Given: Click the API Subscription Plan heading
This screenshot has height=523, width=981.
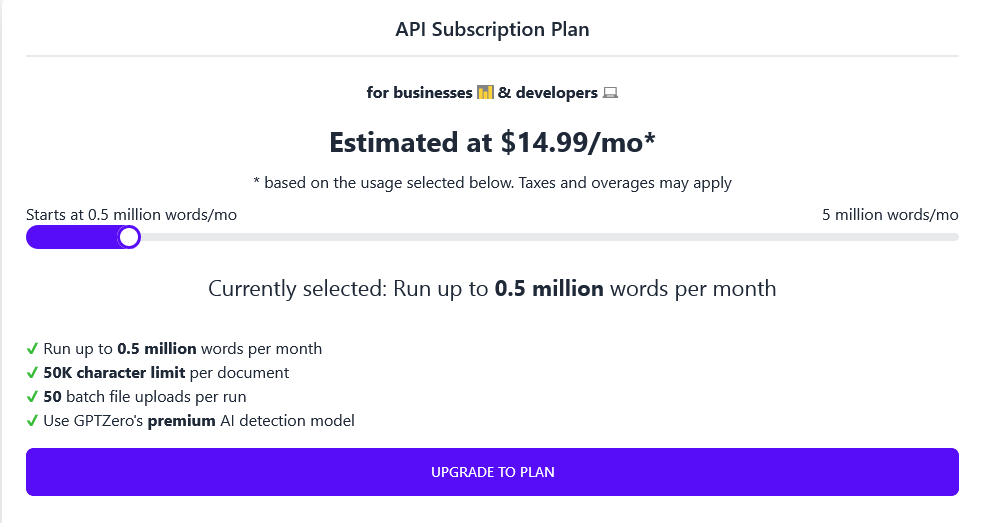Looking at the screenshot, I should coord(492,29).
